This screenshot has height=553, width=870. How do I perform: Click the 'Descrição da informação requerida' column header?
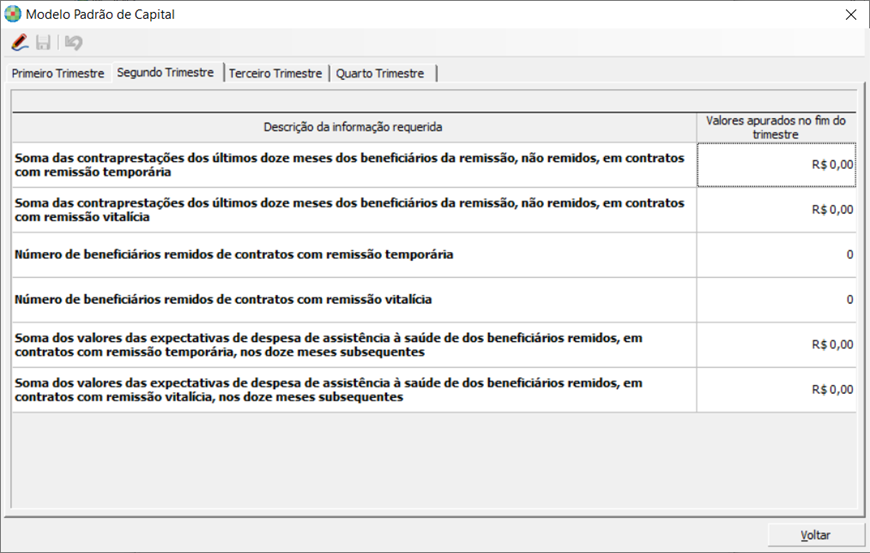tap(353, 127)
